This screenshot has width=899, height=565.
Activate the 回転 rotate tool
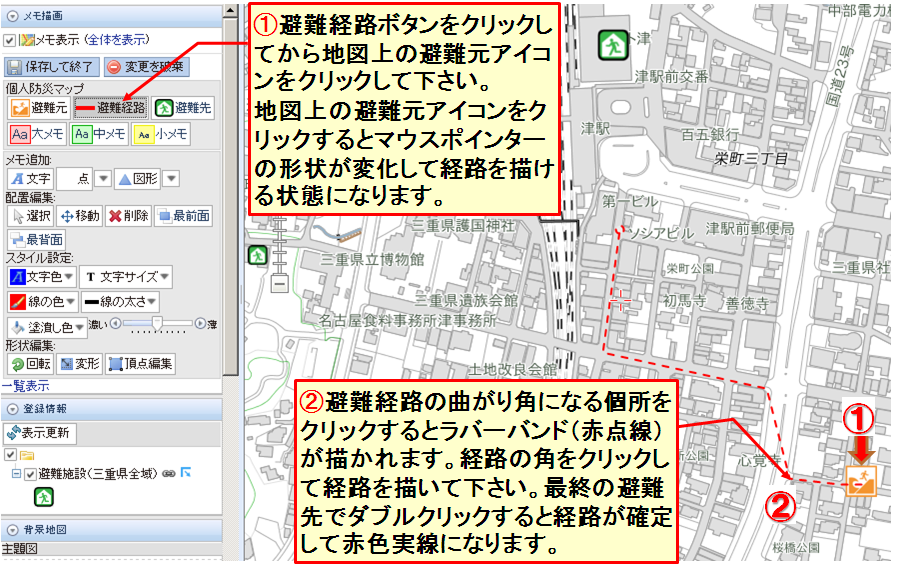pos(29,364)
